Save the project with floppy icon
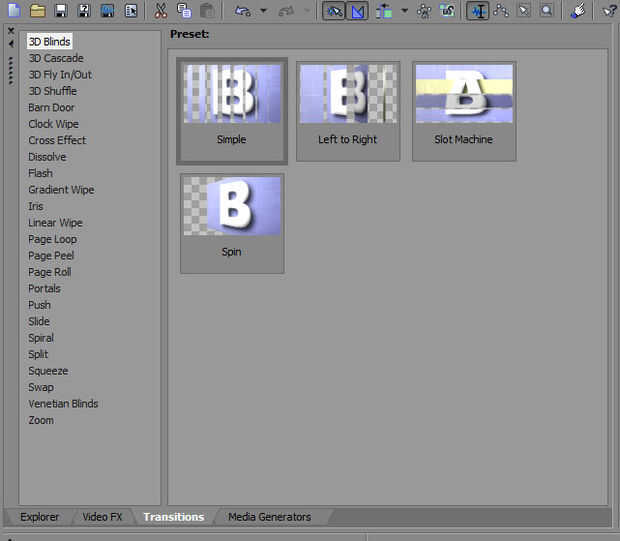 (61, 11)
